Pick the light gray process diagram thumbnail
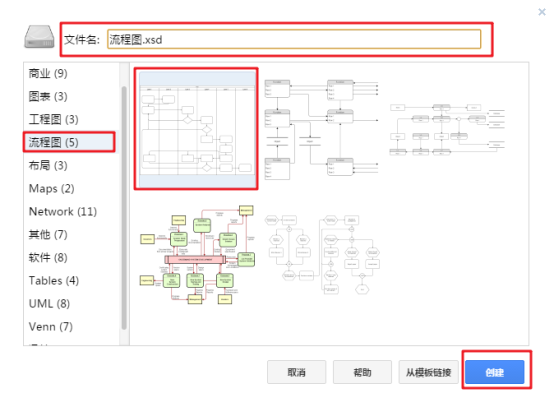Viewport: 554px width, 408px height. pyautogui.click(x=447, y=130)
